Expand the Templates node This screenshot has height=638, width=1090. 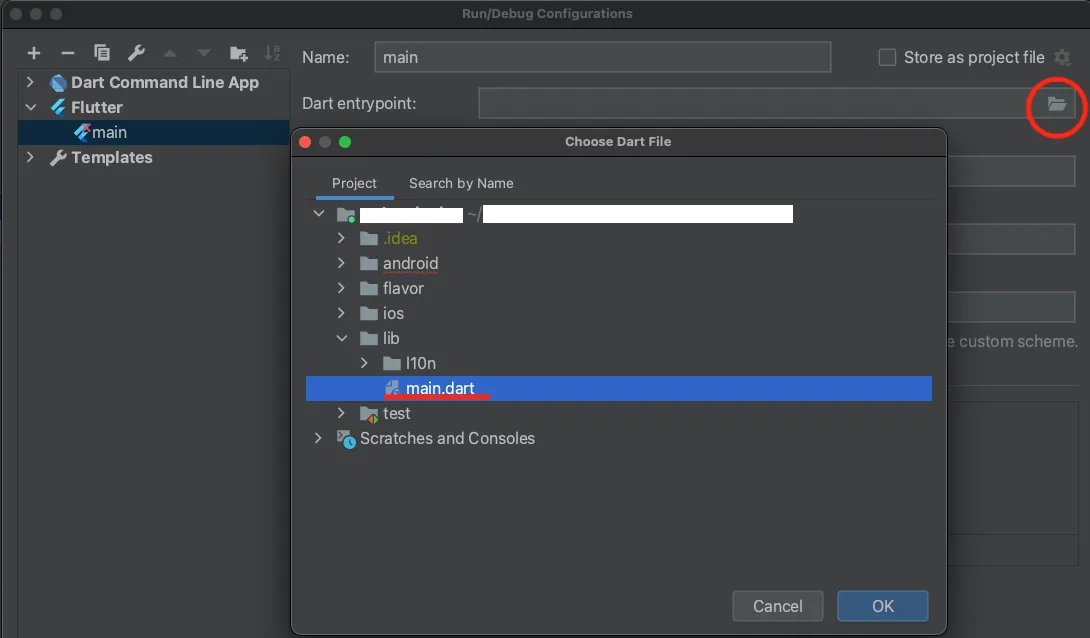[30, 157]
